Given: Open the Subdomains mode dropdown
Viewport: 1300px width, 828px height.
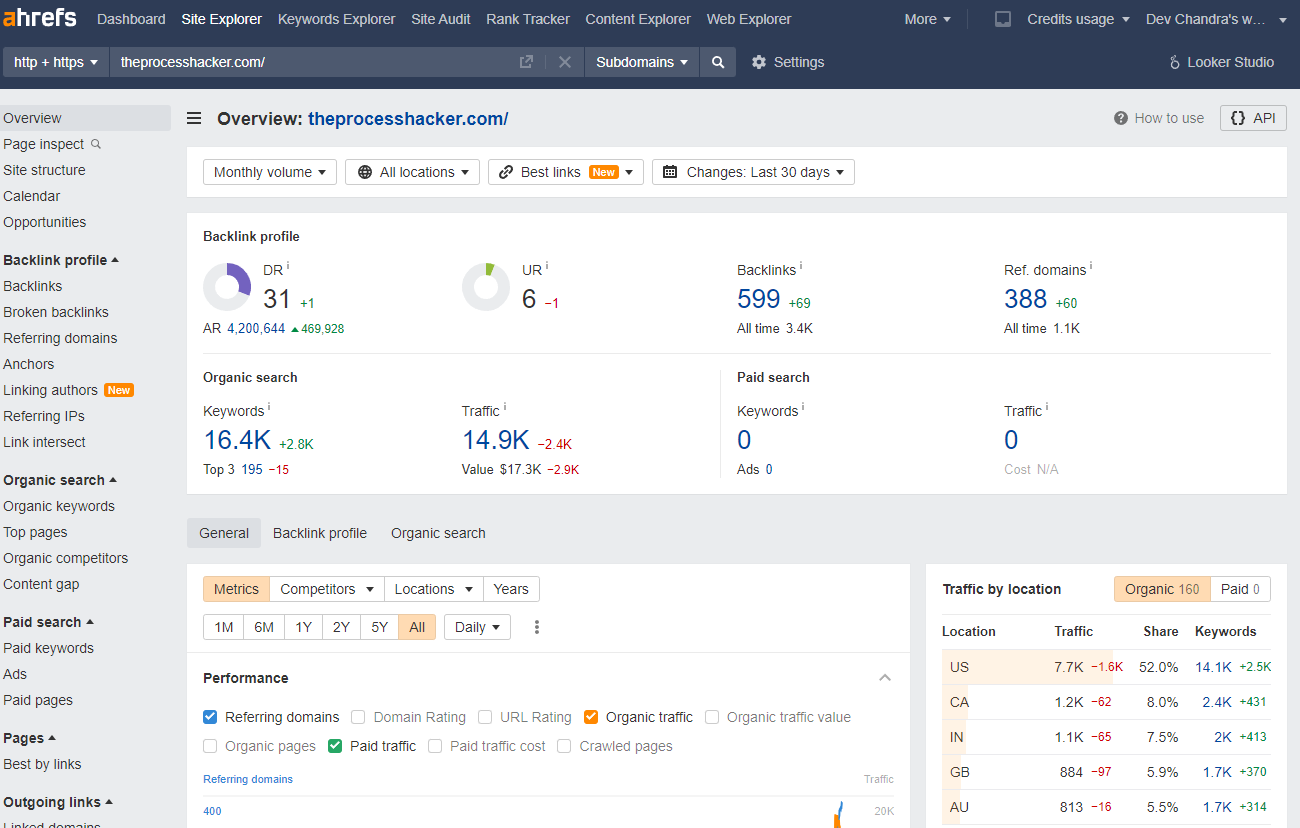Looking at the screenshot, I should (642, 62).
